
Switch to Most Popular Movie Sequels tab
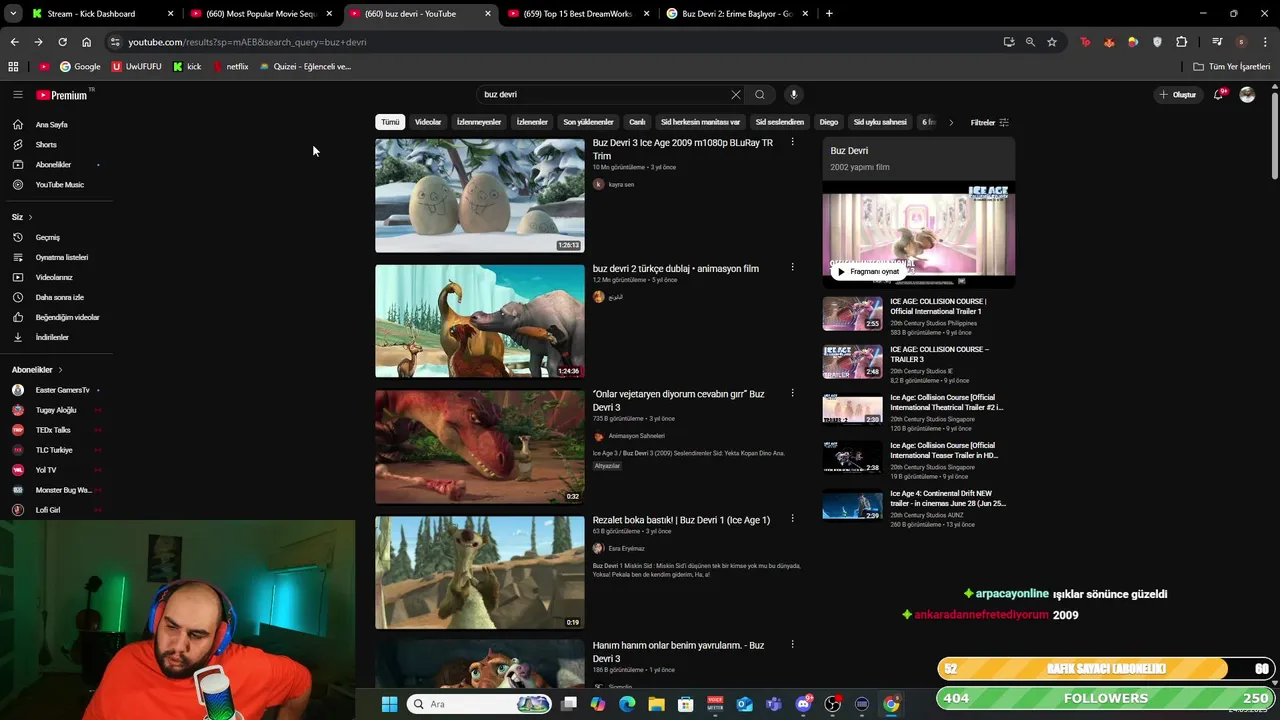[x=260, y=14]
